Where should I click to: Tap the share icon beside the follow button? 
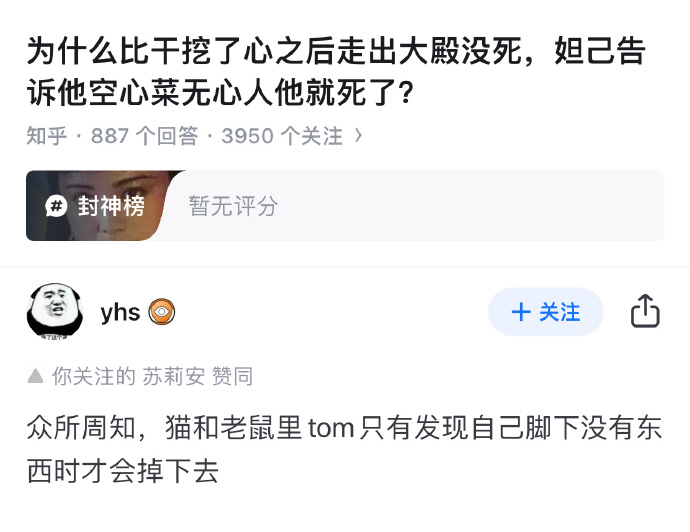[x=645, y=311]
